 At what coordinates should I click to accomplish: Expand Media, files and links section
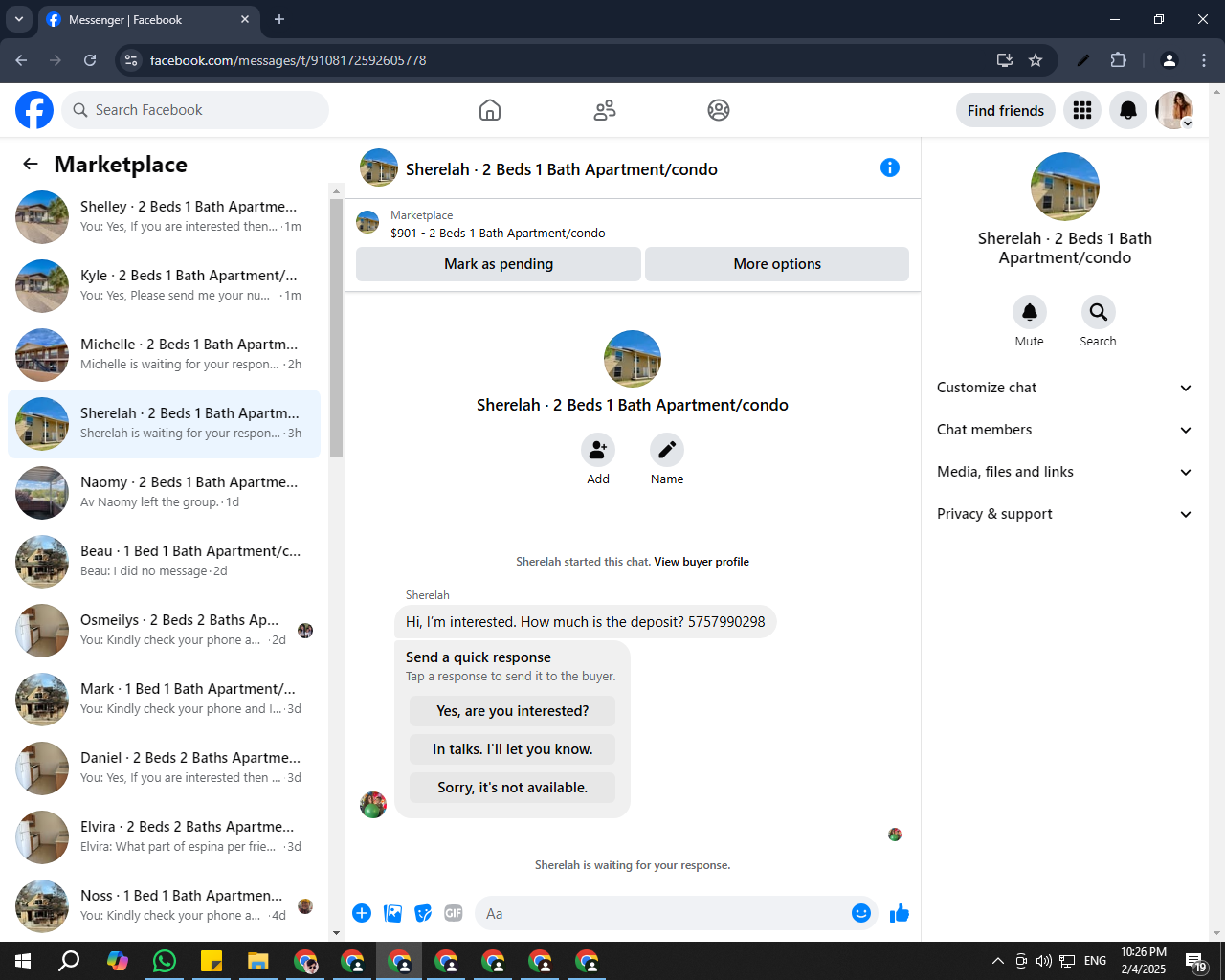[x=1064, y=472]
